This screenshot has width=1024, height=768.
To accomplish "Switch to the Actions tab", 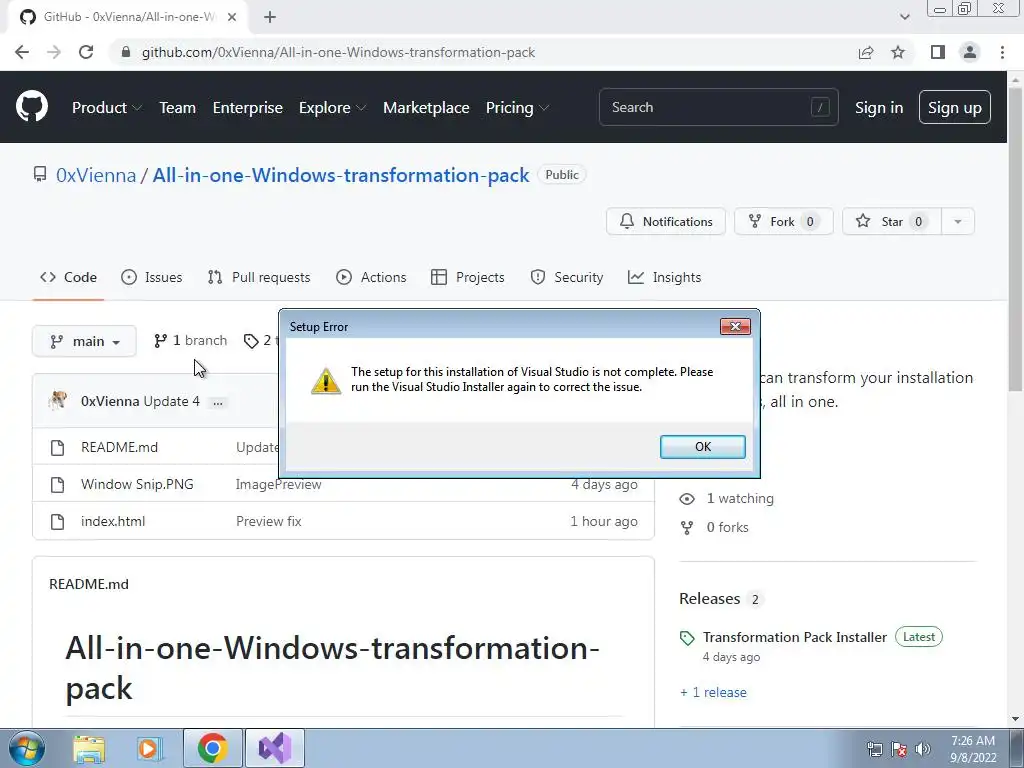I will (x=371, y=278).
